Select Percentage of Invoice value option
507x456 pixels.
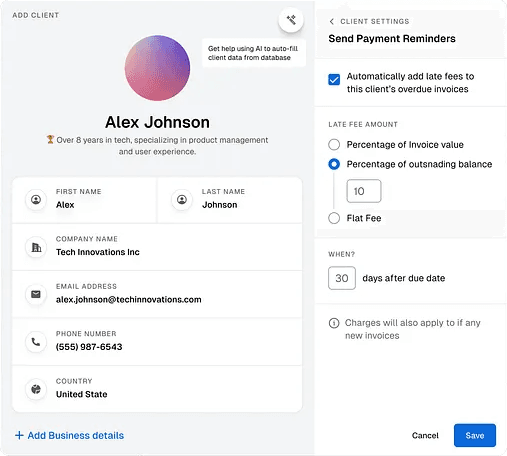[x=334, y=145]
